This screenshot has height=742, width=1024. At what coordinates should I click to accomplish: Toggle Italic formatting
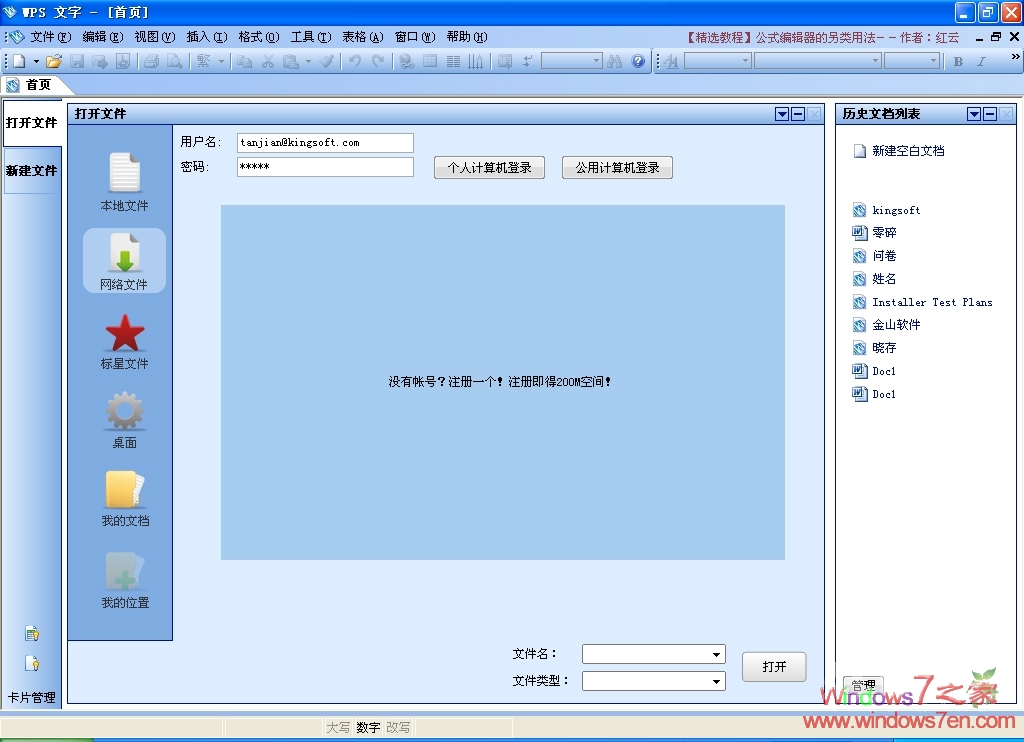(x=981, y=61)
